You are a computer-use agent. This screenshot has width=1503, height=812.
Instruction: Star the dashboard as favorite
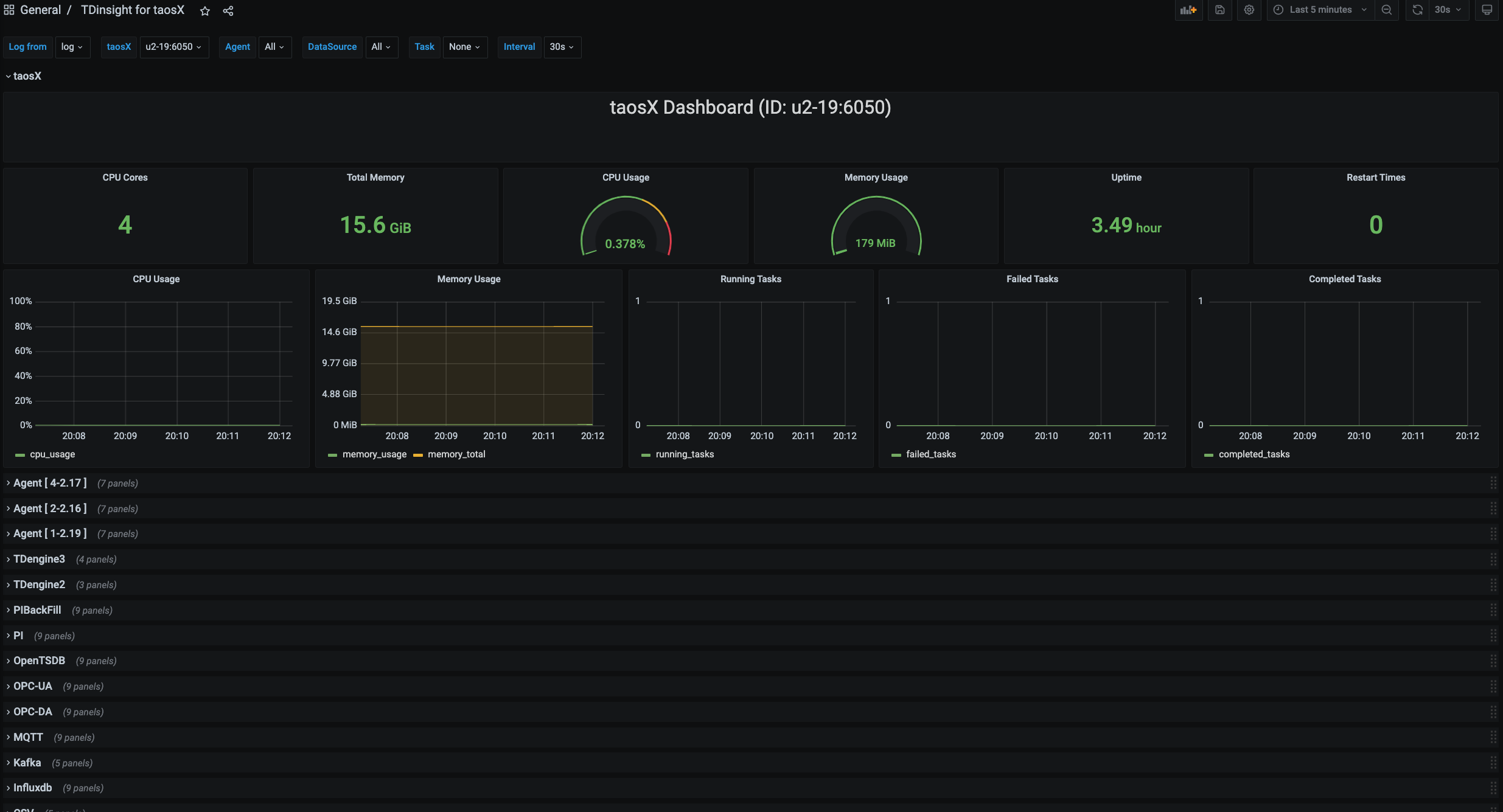coord(205,11)
